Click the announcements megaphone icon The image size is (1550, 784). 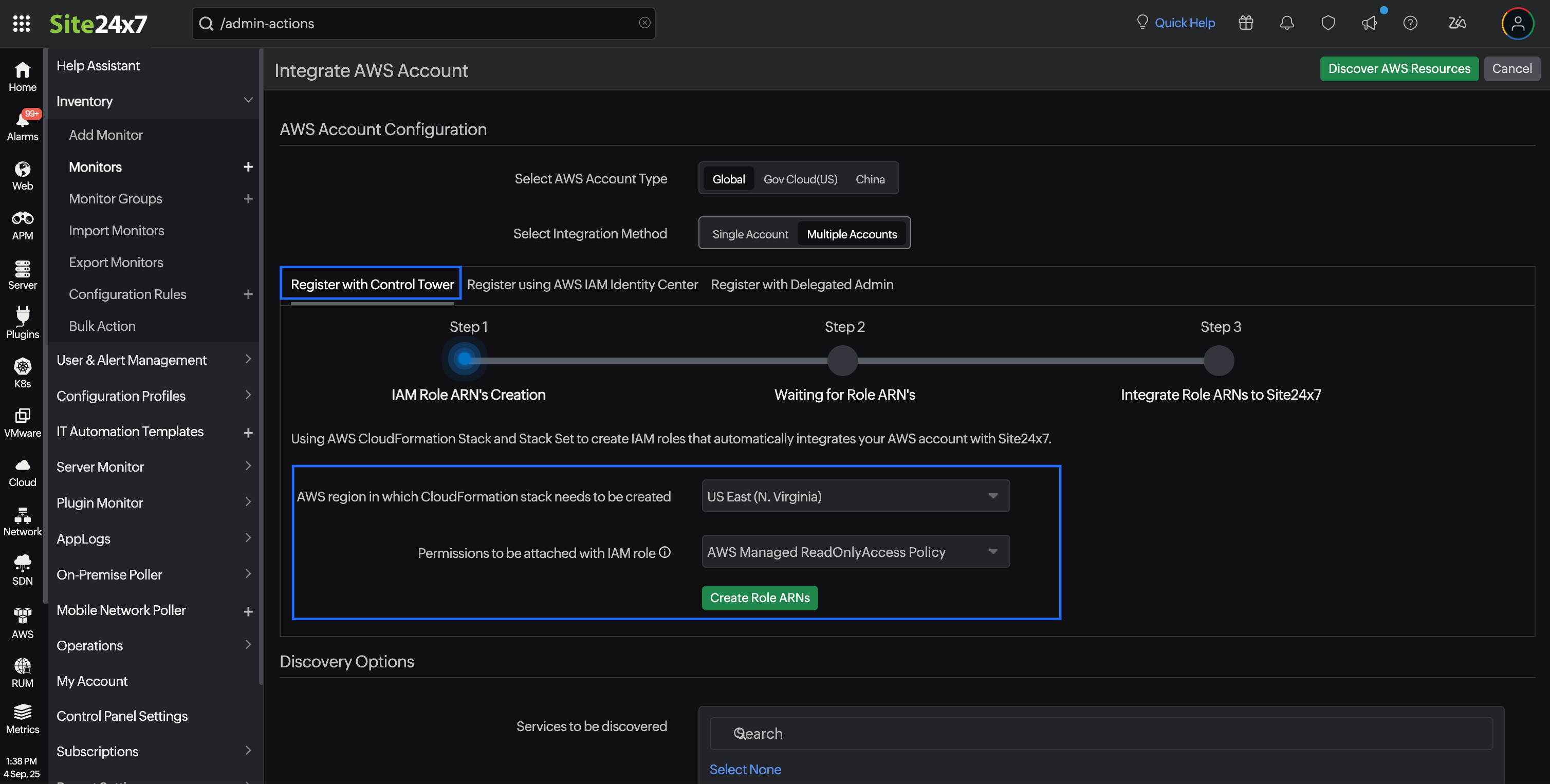[1369, 23]
